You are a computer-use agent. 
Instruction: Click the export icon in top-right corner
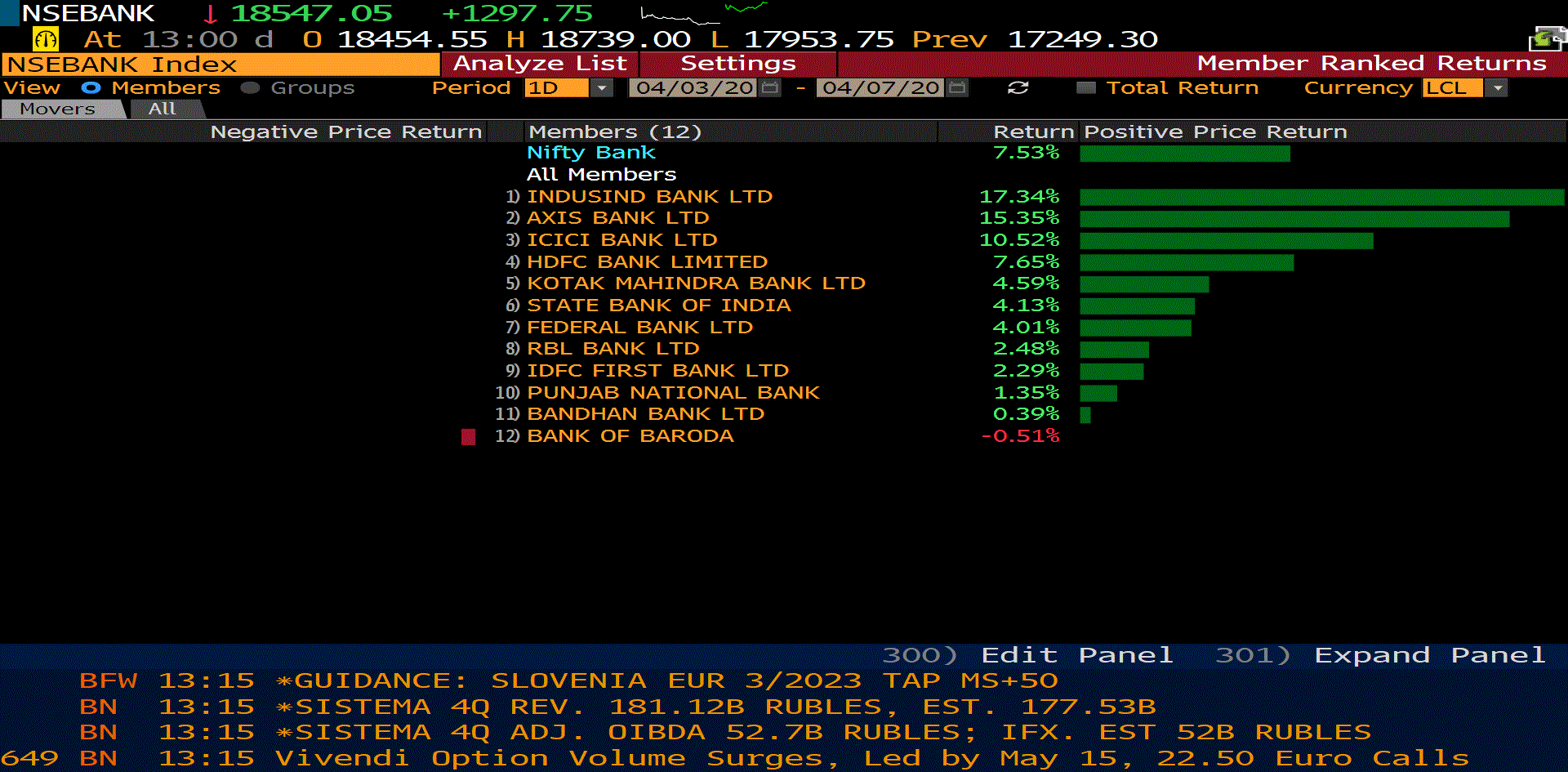pos(1546,38)
